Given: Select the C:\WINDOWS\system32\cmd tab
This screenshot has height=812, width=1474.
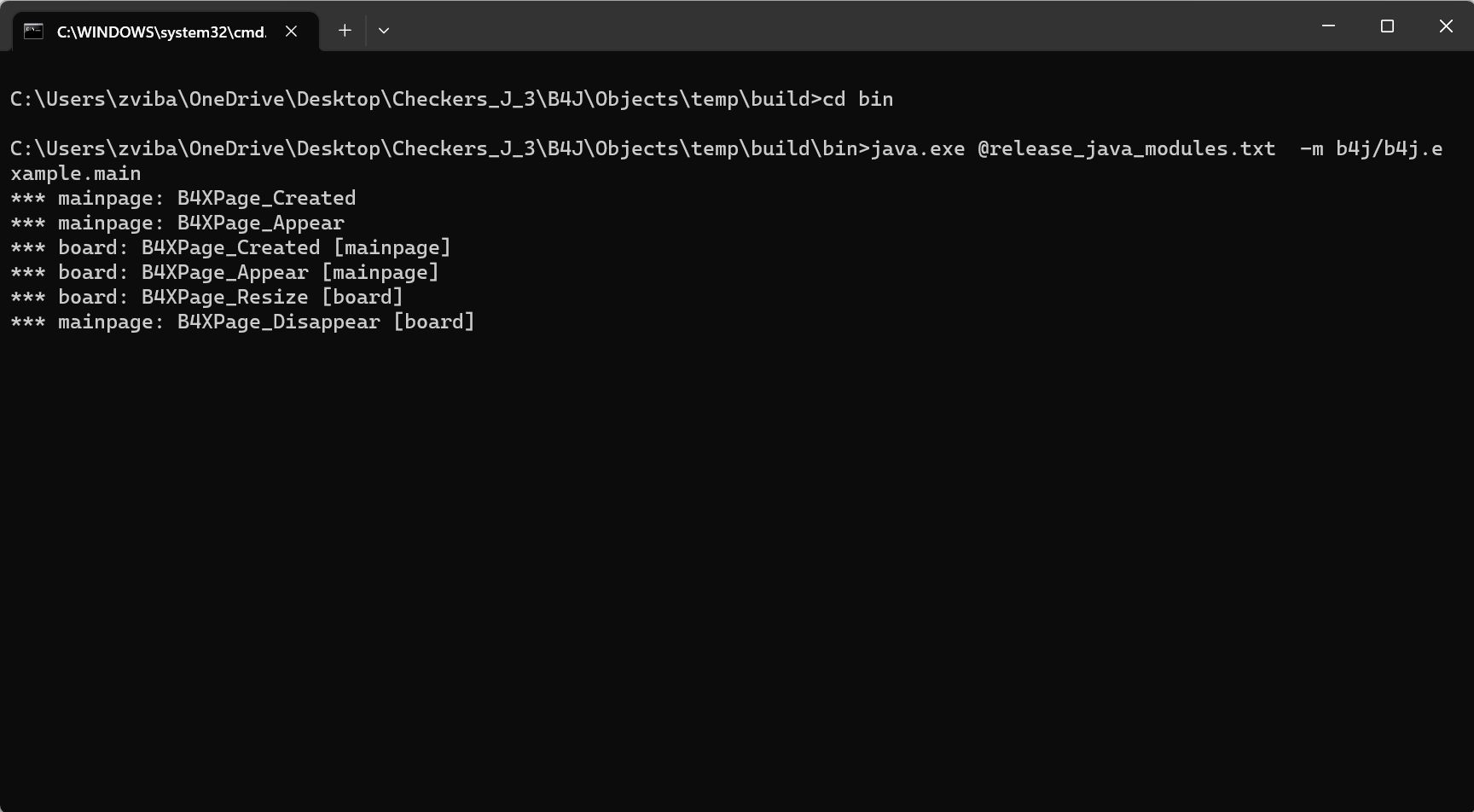Looking at the screenshot, I should click(x=160, y=32).
